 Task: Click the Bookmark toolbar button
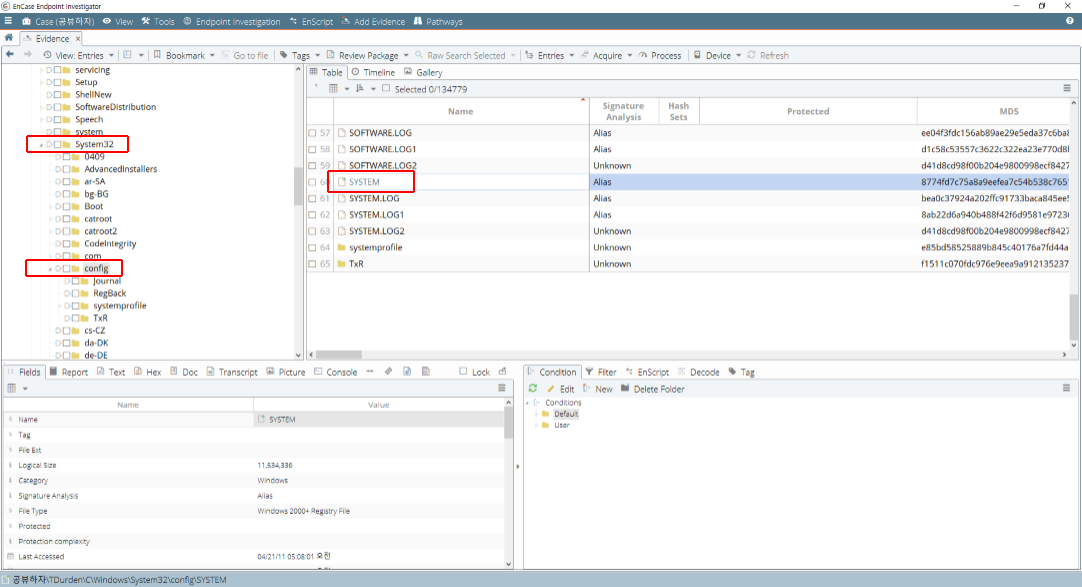(184, 55)
